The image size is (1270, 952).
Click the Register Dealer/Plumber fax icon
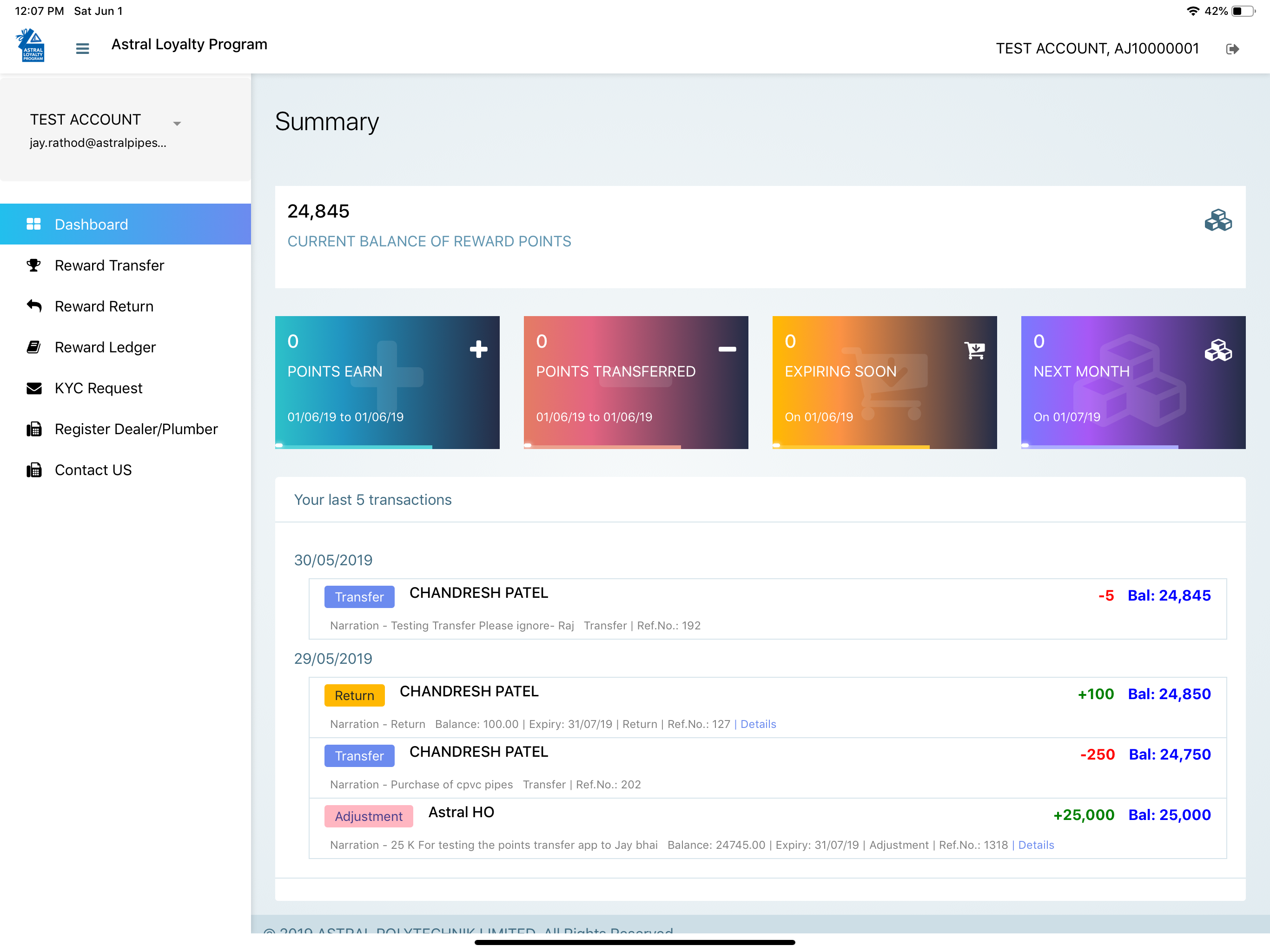coord(34,429)
